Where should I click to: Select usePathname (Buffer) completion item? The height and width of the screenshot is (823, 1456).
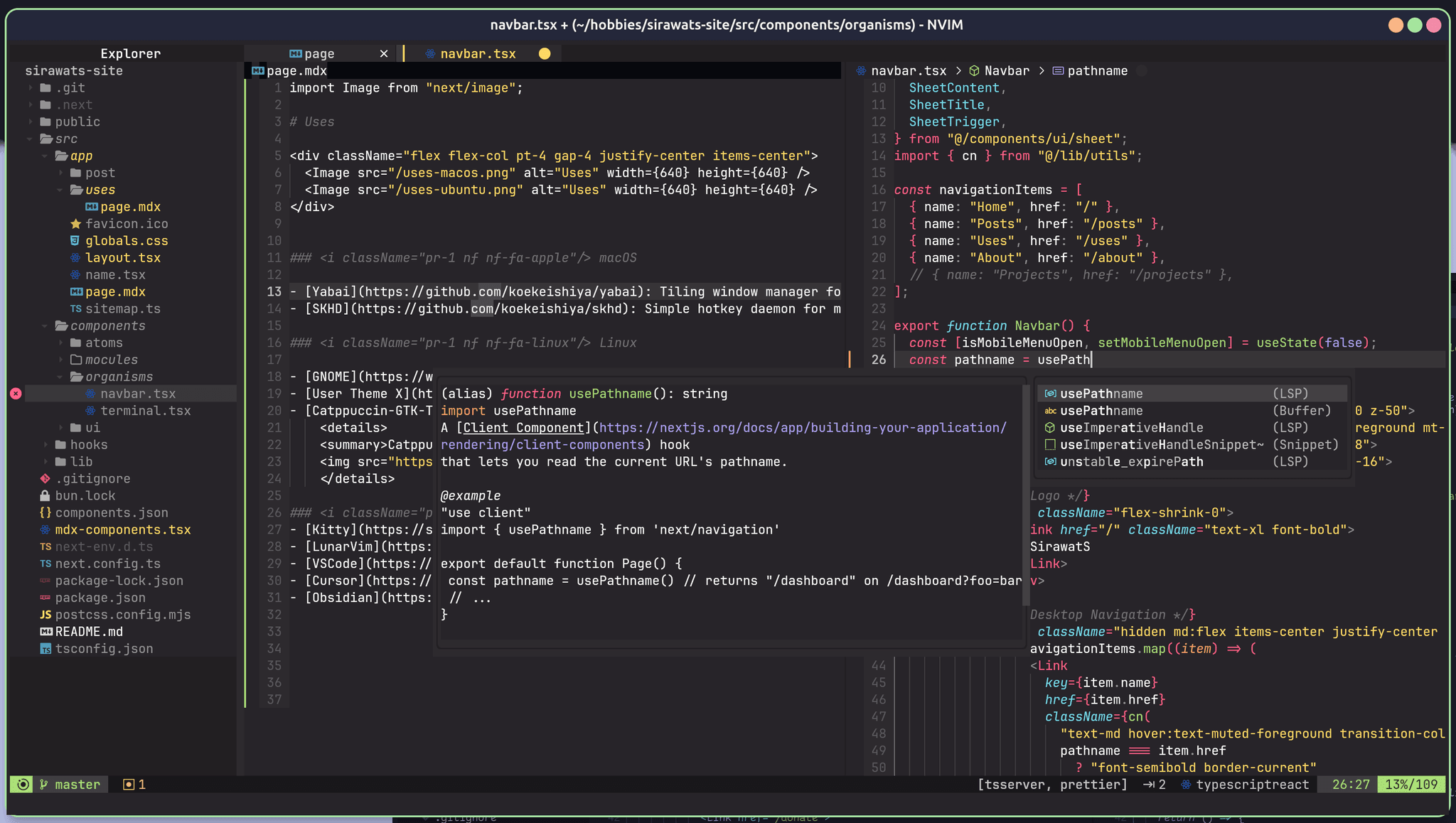point(1192,411)
